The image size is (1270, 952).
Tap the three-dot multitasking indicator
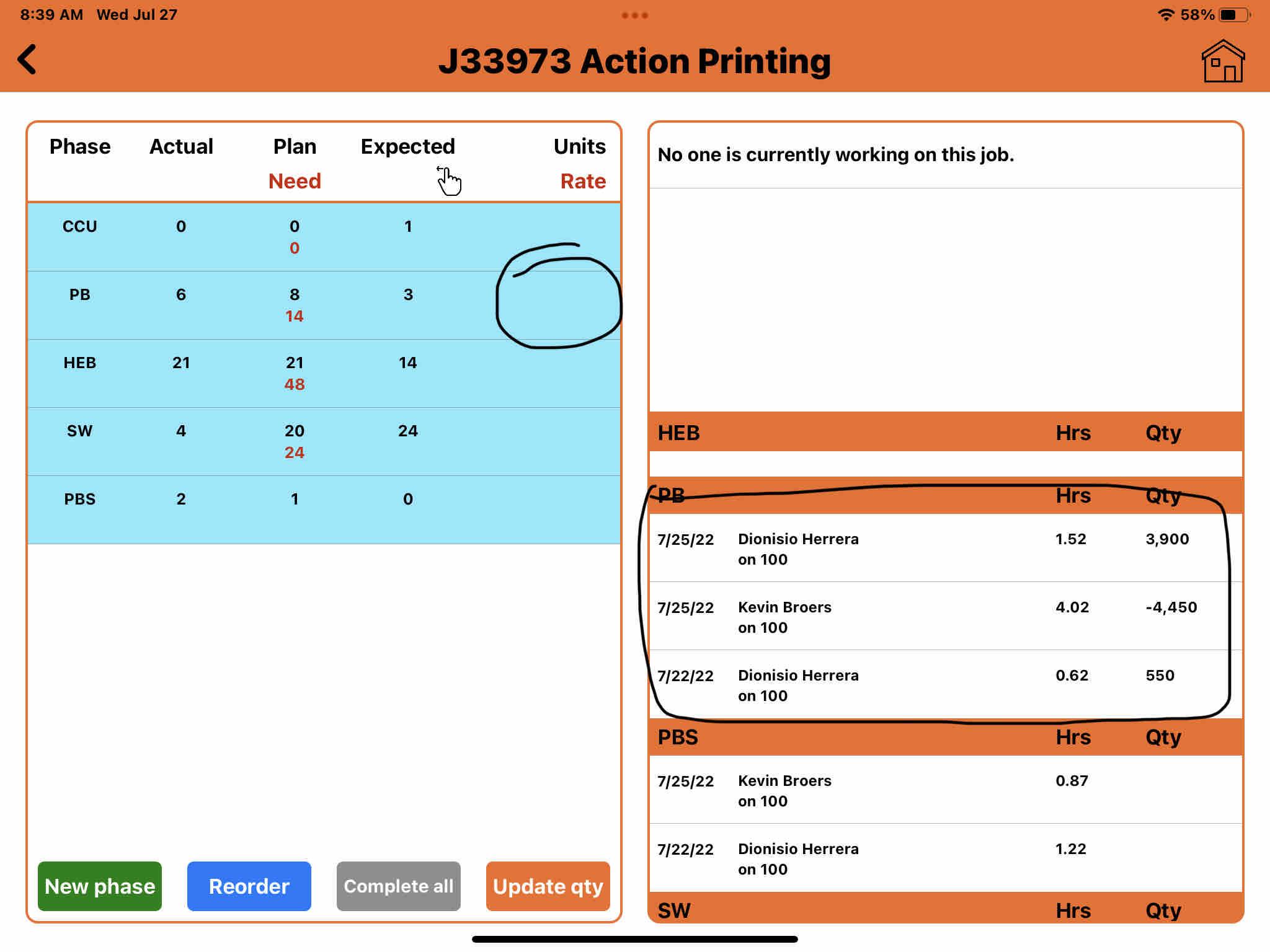tap(634, 15)
